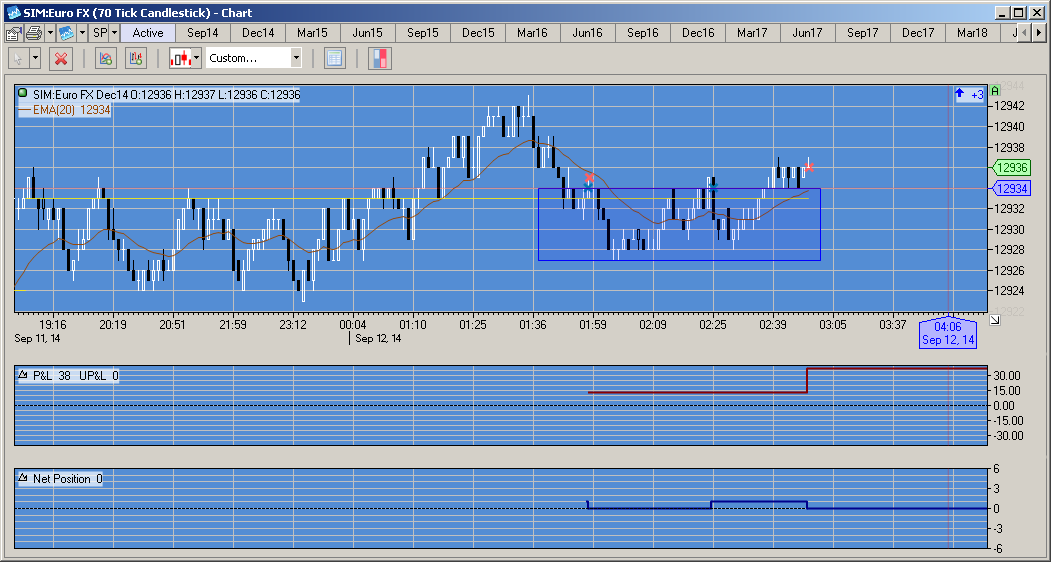1051x562 pixels.
Task: Expand the SP dropdown arrow
Action: click(x=115, y=33)
